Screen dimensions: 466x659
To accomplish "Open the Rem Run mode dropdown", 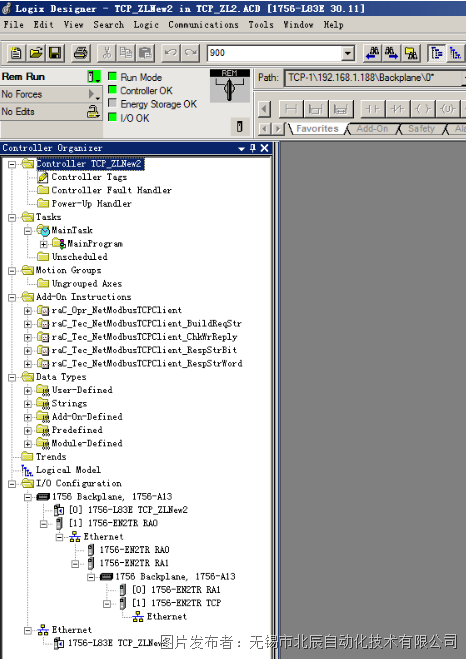I will point(94,77).
